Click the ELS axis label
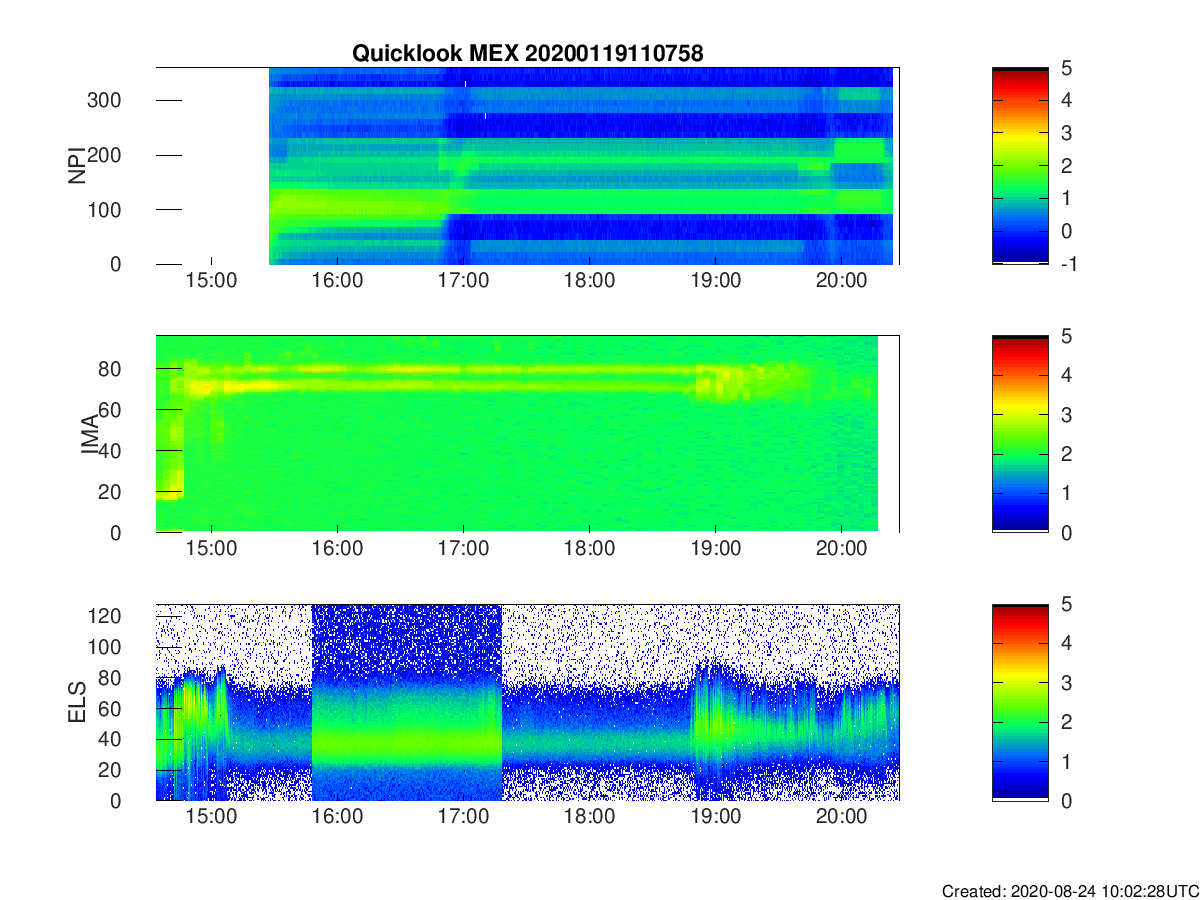 coord(75,702)
